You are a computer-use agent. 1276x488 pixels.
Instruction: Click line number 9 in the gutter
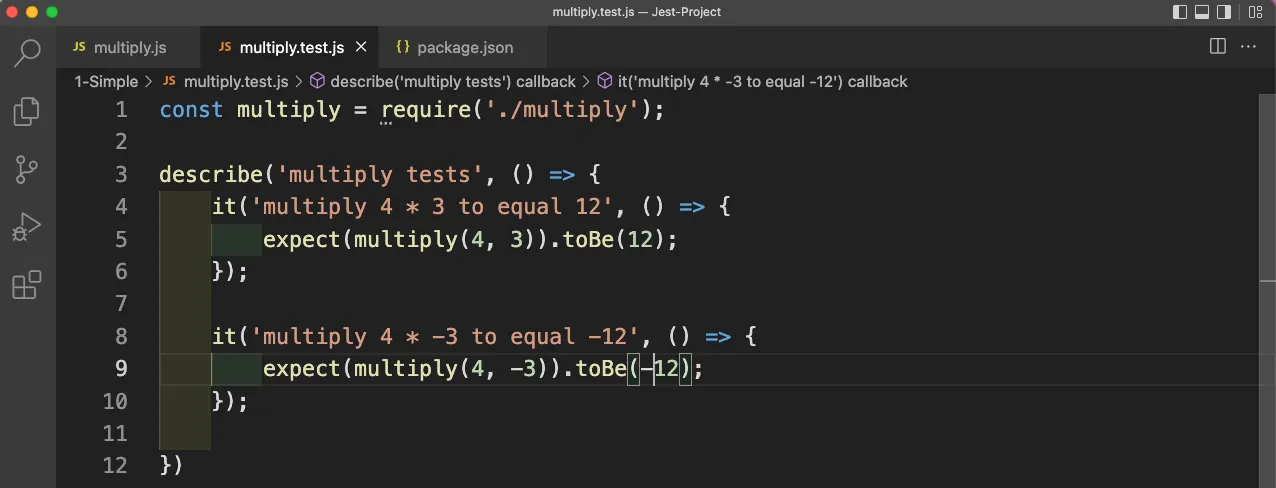point(121,369)
